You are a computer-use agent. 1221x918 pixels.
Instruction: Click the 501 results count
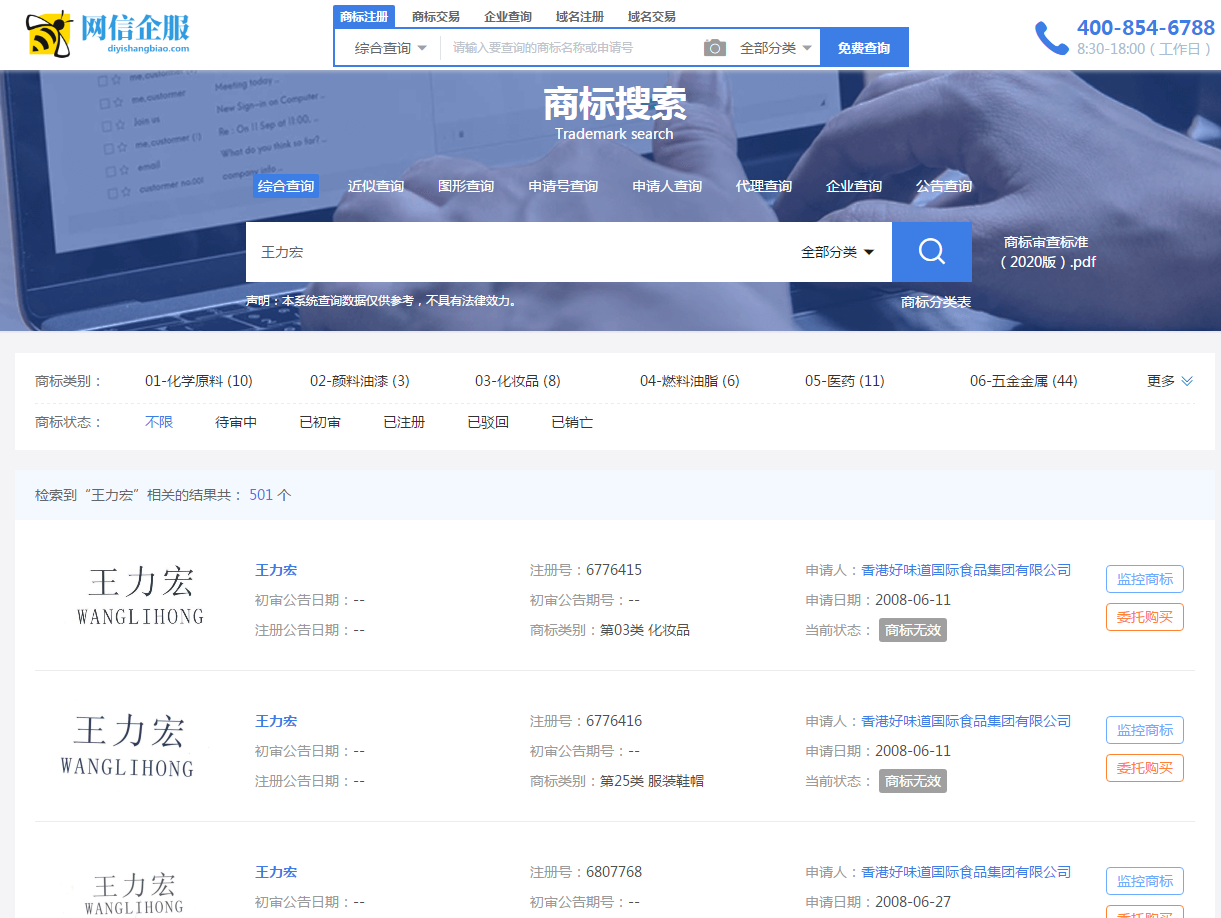tap(261, 495)
